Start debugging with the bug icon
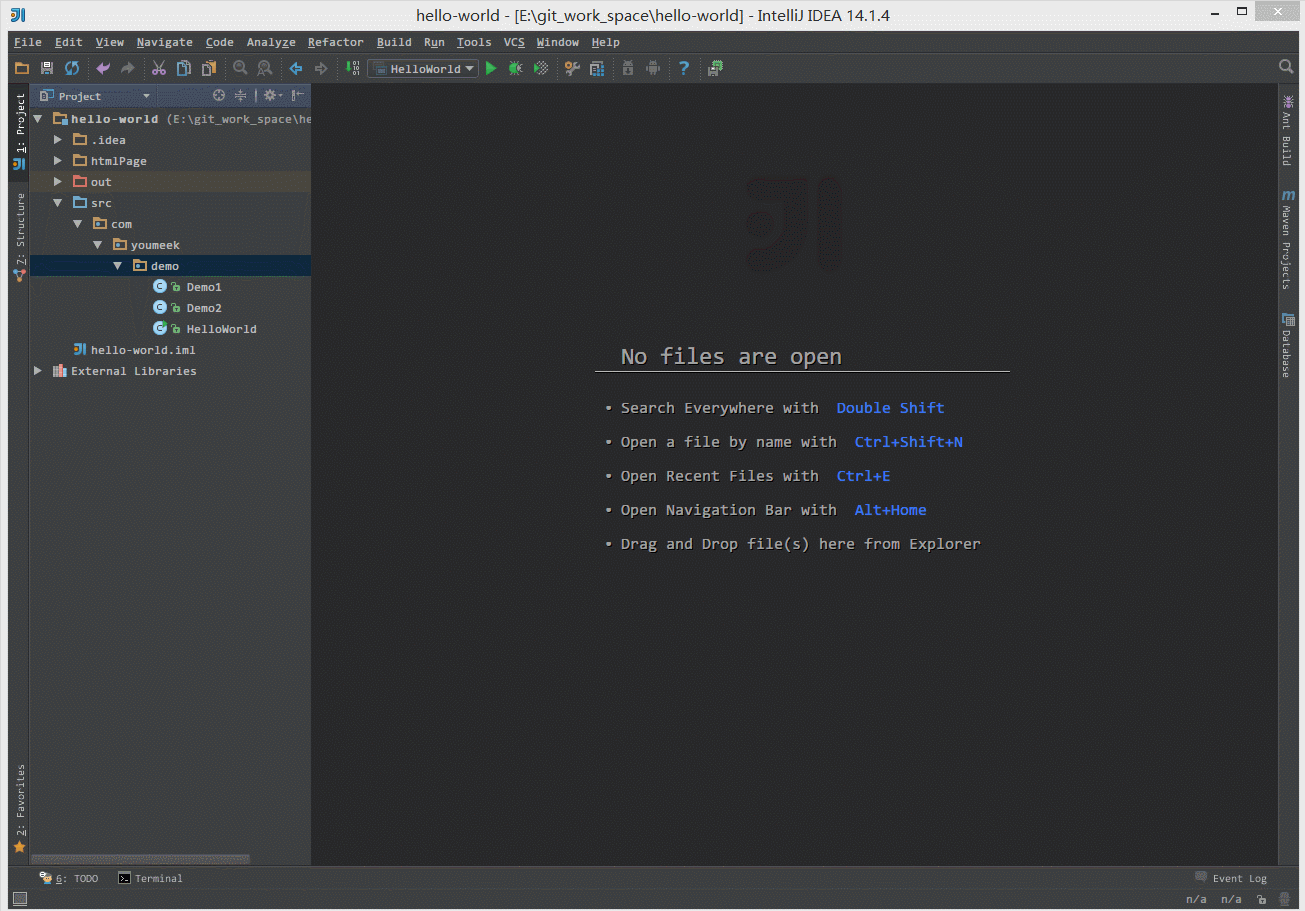Viewport: 1305px width, 911px height. tap(515, 68)
